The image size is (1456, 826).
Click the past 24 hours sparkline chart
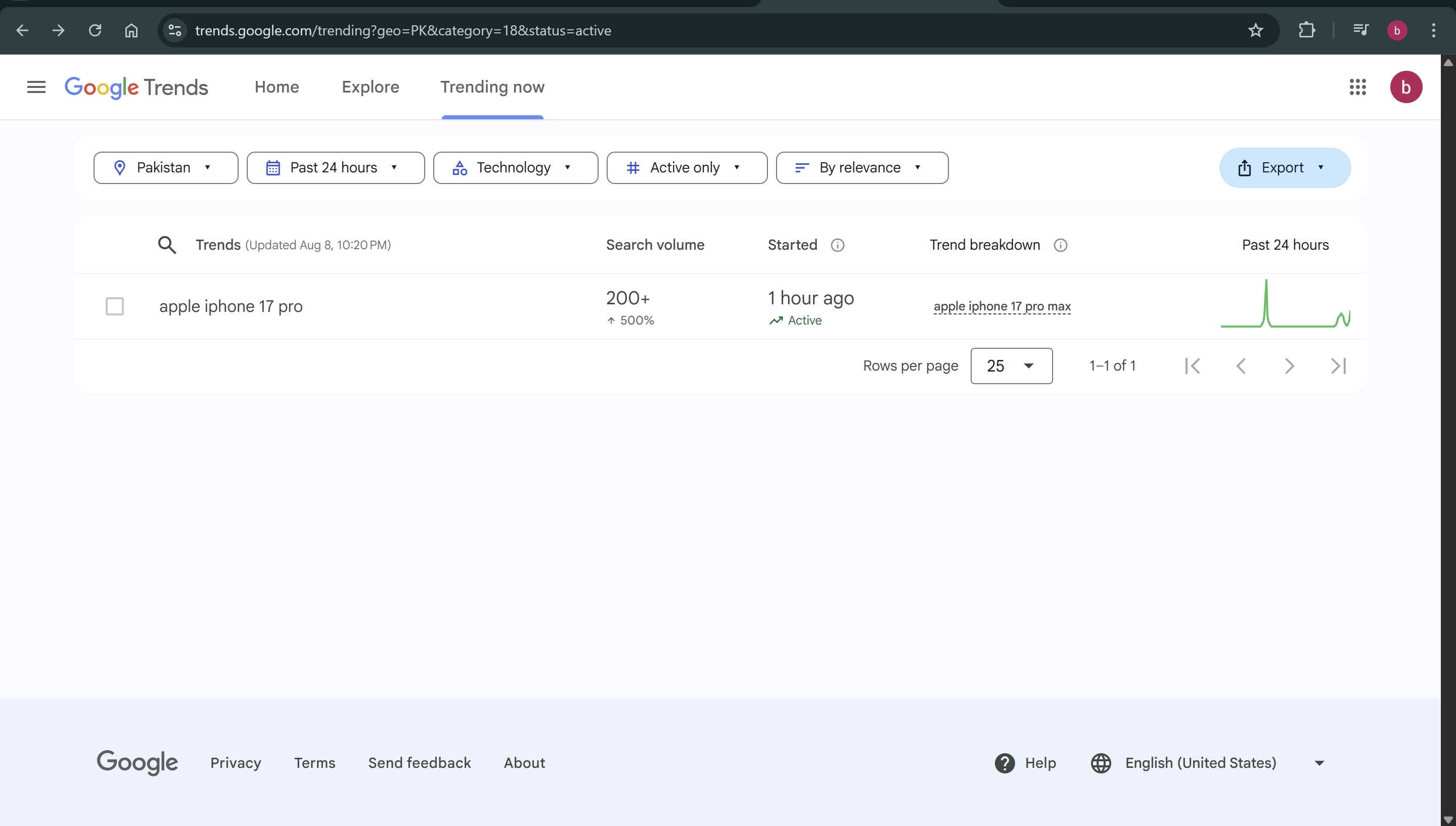click(1285, 303)
